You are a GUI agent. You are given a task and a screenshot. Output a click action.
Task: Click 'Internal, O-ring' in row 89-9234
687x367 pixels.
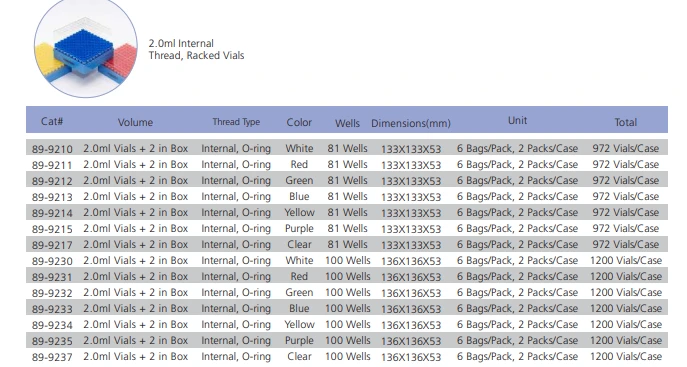[236, 325]
